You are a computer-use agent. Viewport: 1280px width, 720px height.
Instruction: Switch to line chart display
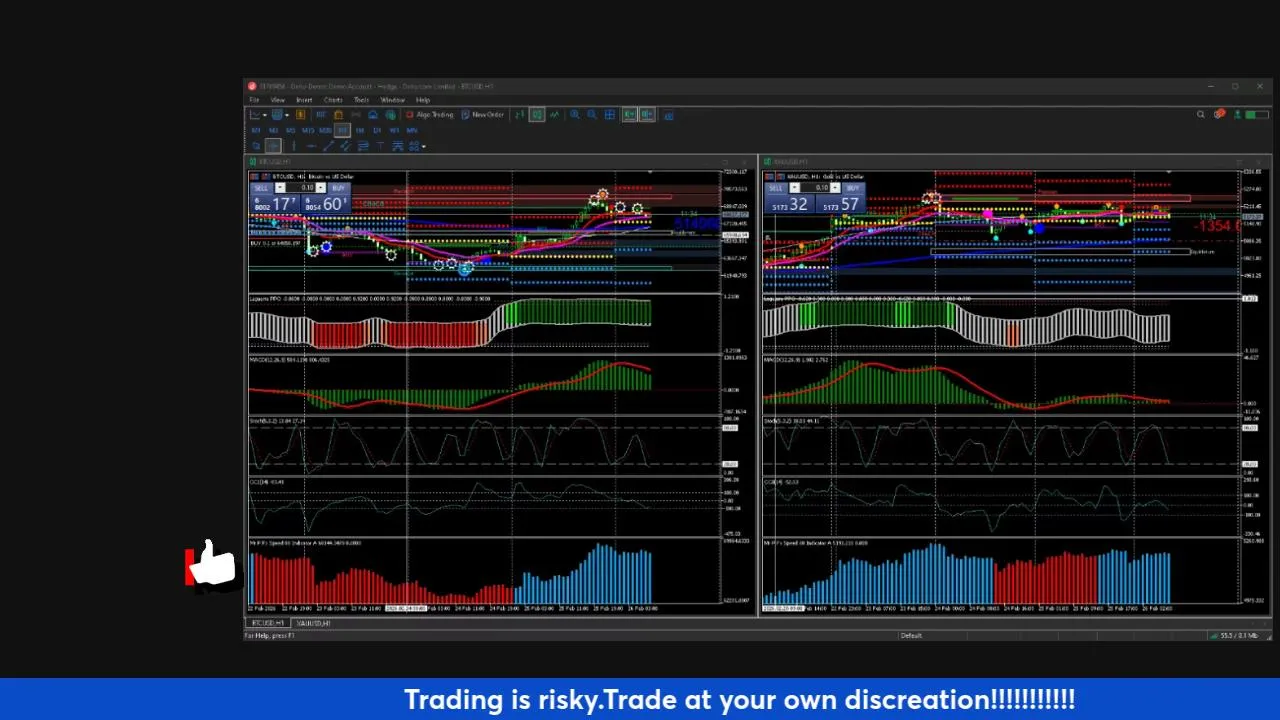click(554, 115)
